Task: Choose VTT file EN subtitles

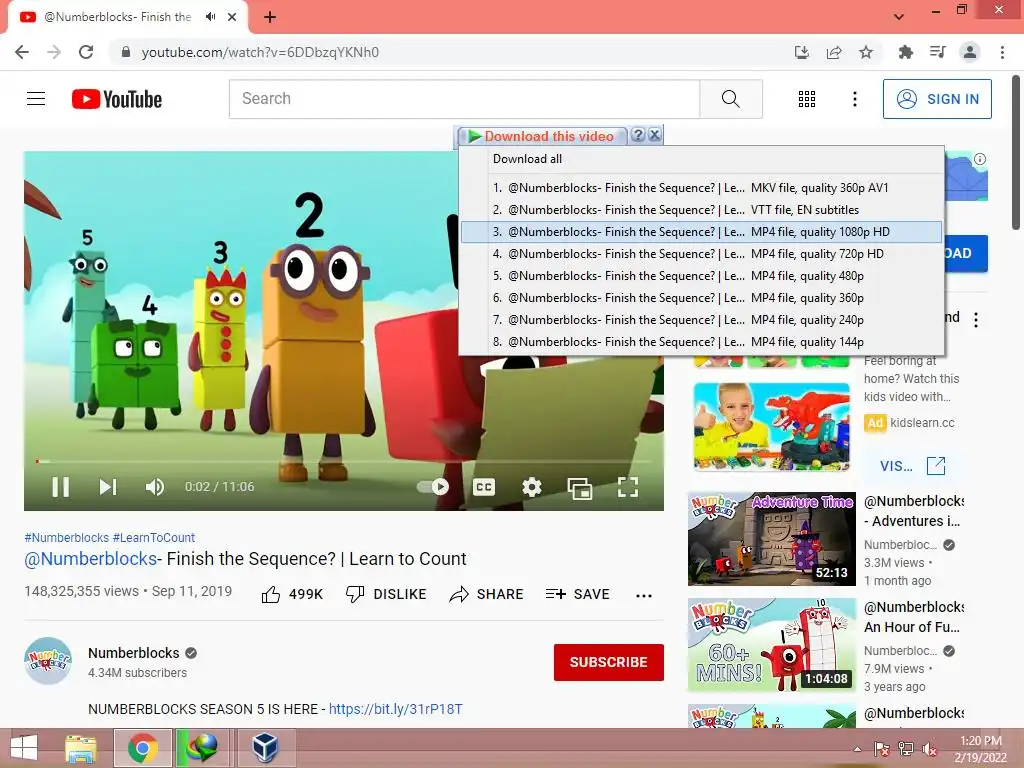Action: [x=701, y=210]
